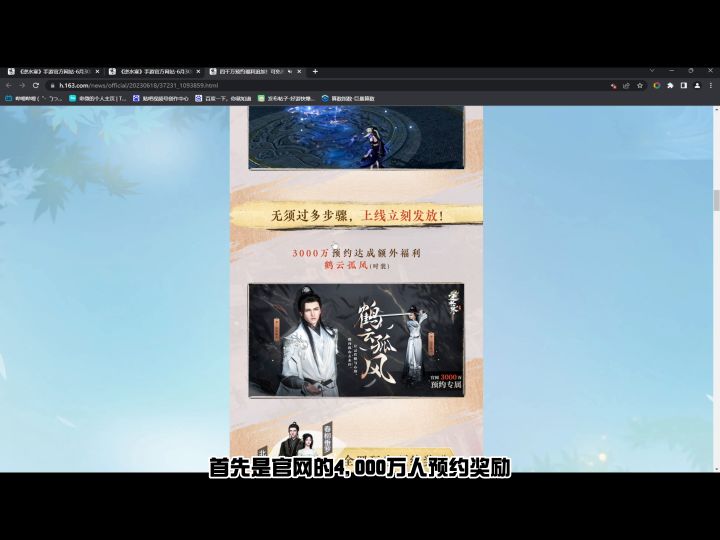Click the banner text 无须过多步骤，上线立刻发放！
The height and width of the screenshot is (540, 720).
(357, 215)
